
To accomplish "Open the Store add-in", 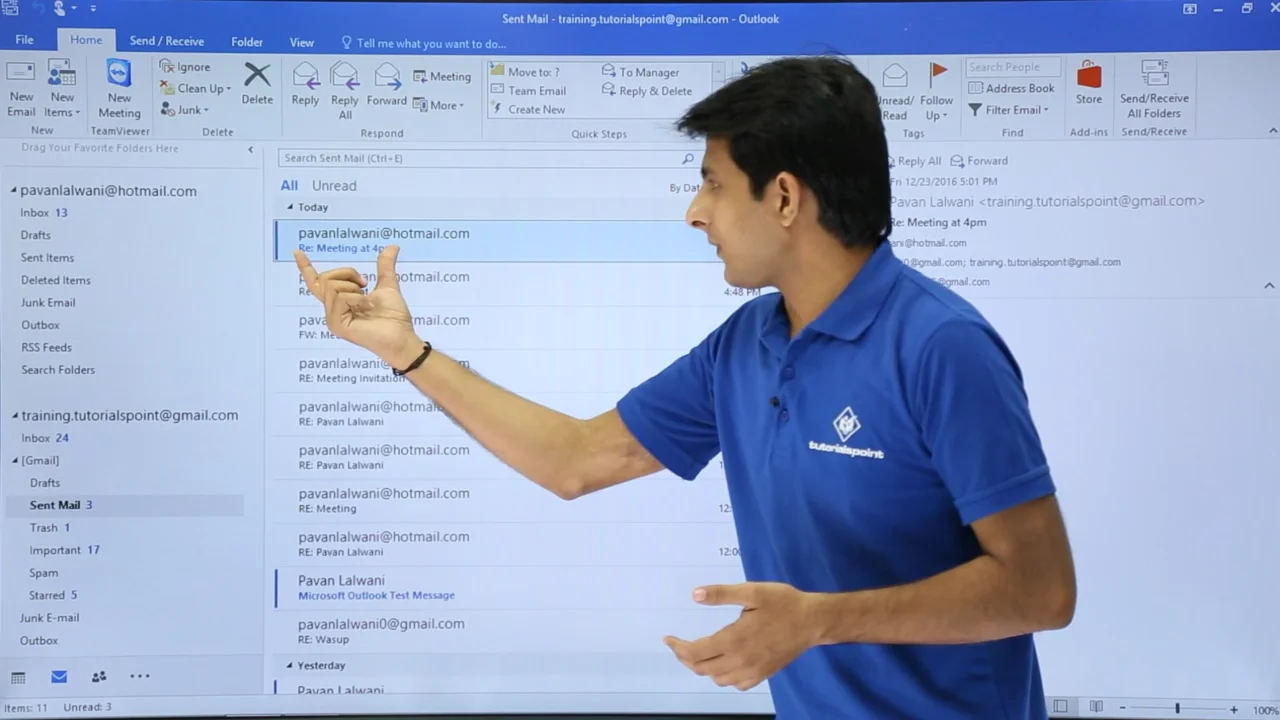I will [1089, 84].
